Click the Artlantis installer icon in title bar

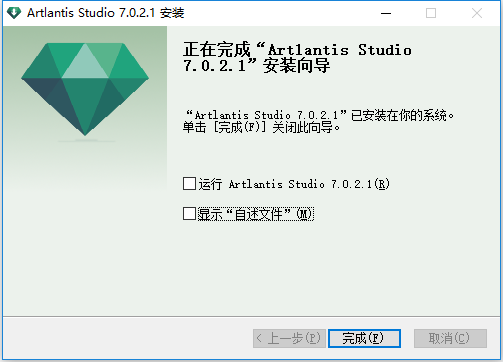(x=14, y=13)
